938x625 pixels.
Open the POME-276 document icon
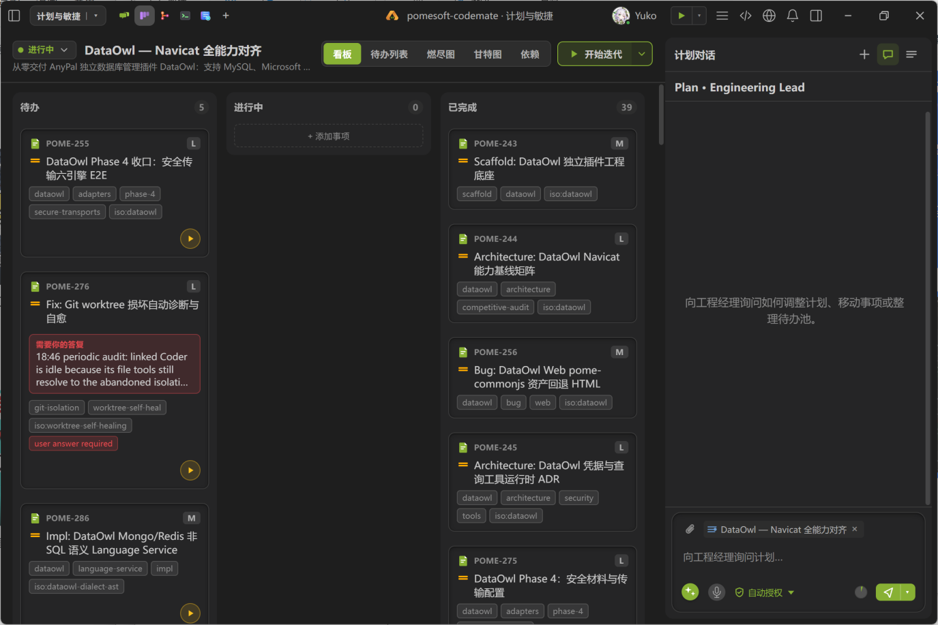click(35, 286)
